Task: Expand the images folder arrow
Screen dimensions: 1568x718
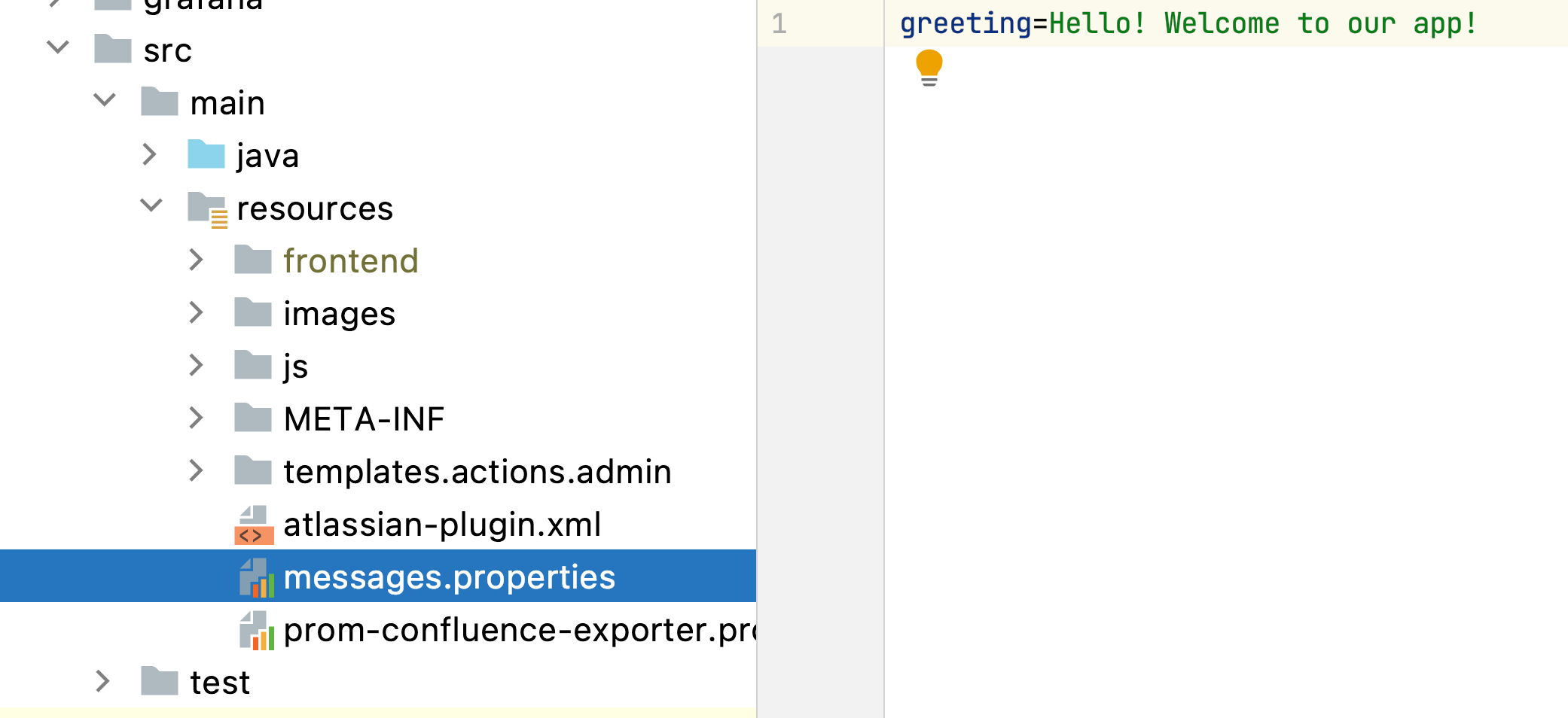Action: (x=197, y=312)
